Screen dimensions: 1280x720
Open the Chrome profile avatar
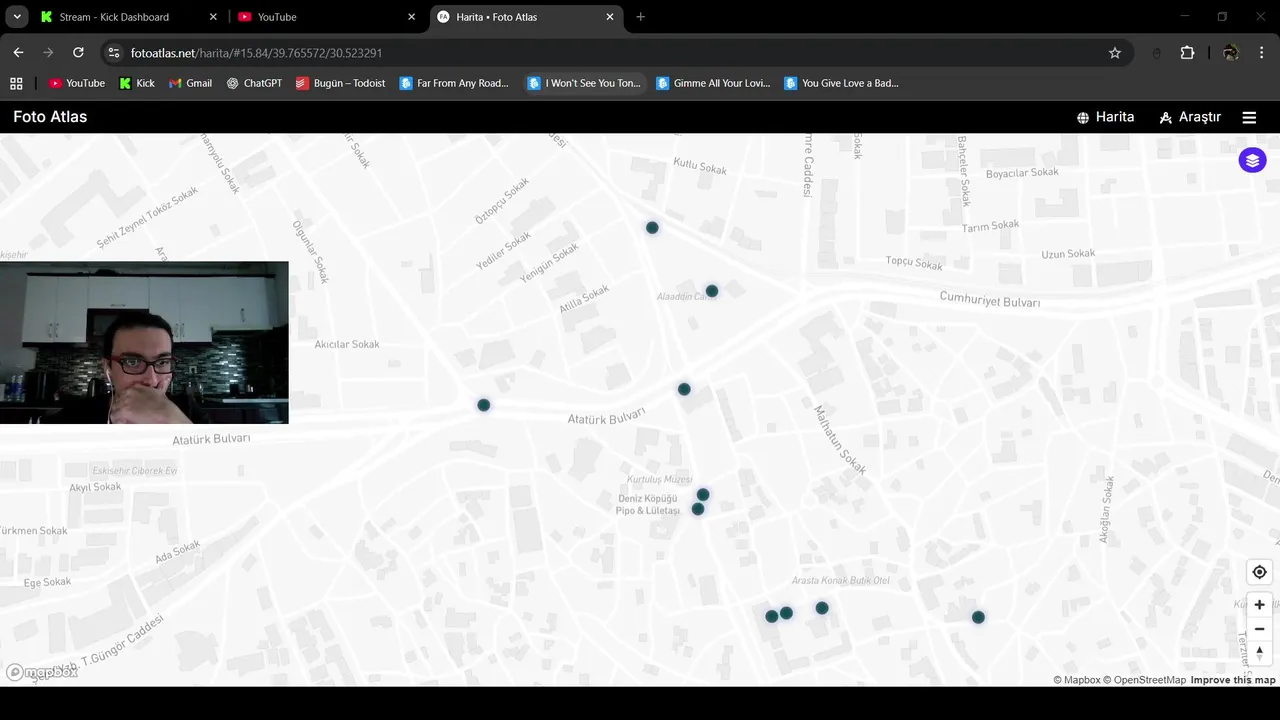point(1230,53)
